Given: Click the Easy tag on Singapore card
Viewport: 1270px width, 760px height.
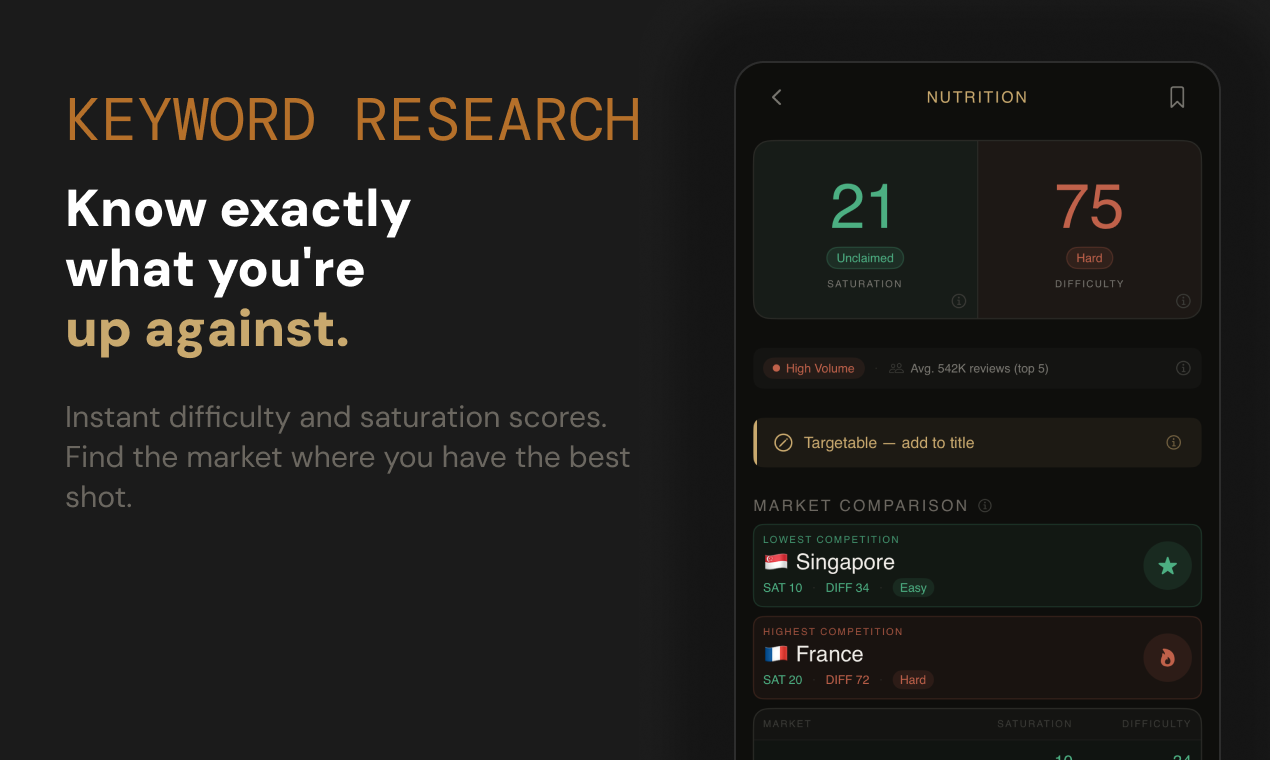Looking at the screenshot, I should (913, 588).
